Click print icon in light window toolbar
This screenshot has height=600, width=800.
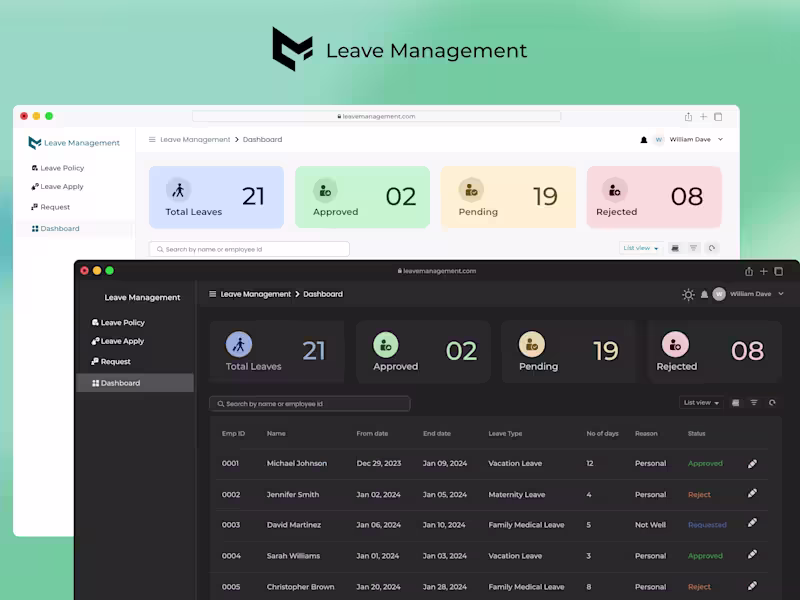point(675,248)
